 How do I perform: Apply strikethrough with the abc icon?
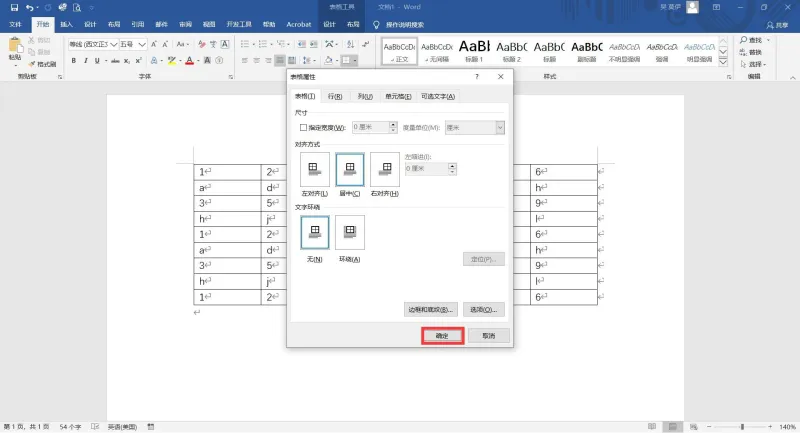coord(115,61)
